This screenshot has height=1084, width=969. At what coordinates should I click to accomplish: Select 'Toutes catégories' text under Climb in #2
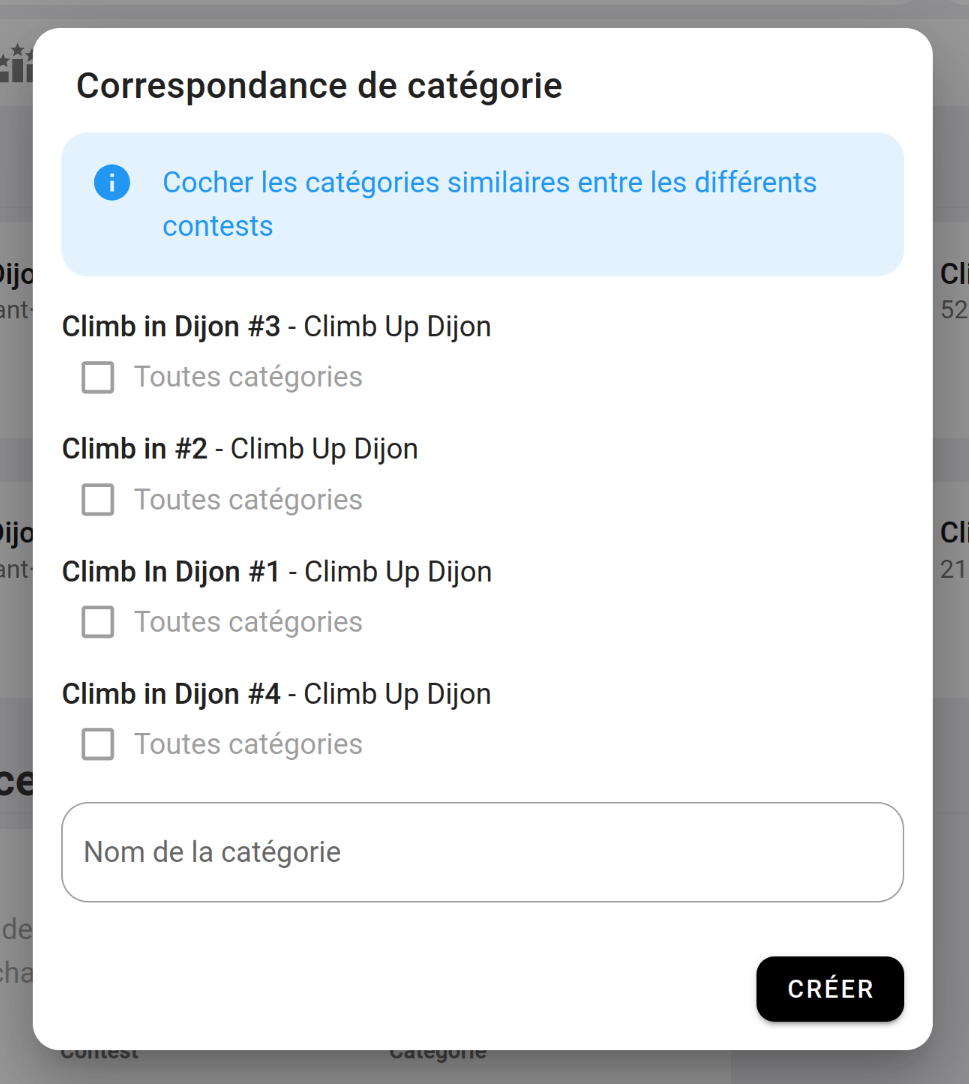pyautogui.click(x=248, y=500)
